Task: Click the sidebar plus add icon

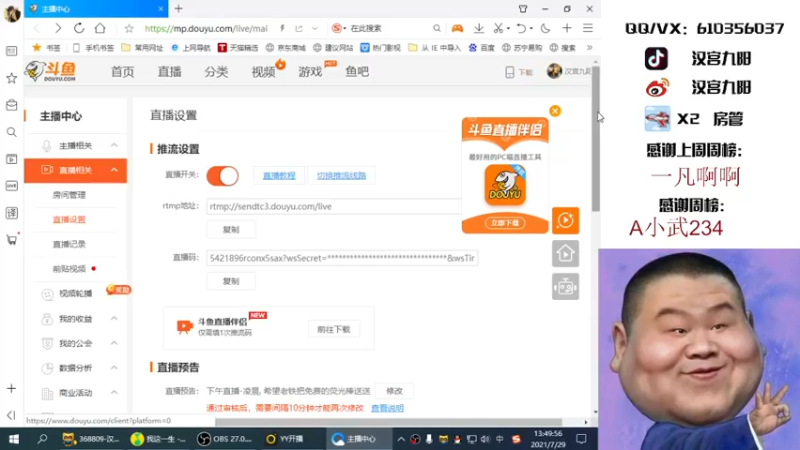Action: click(11, 388)
